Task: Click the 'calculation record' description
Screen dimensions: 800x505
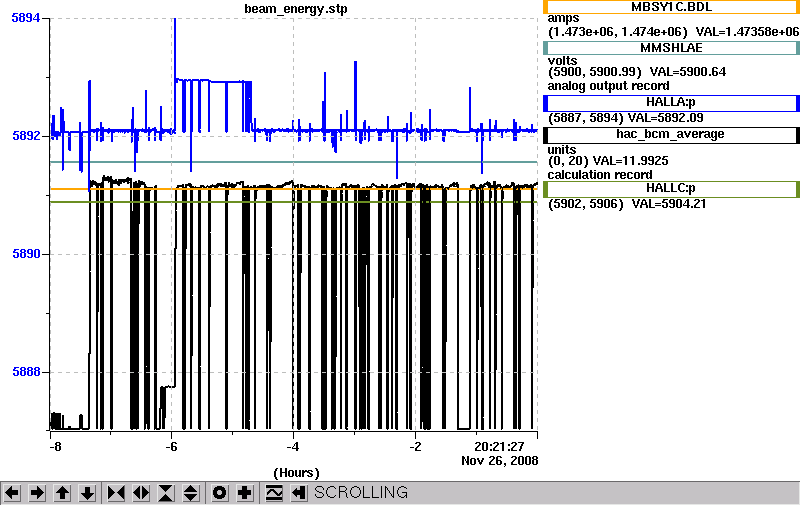Action: click(x=599, y=175)
